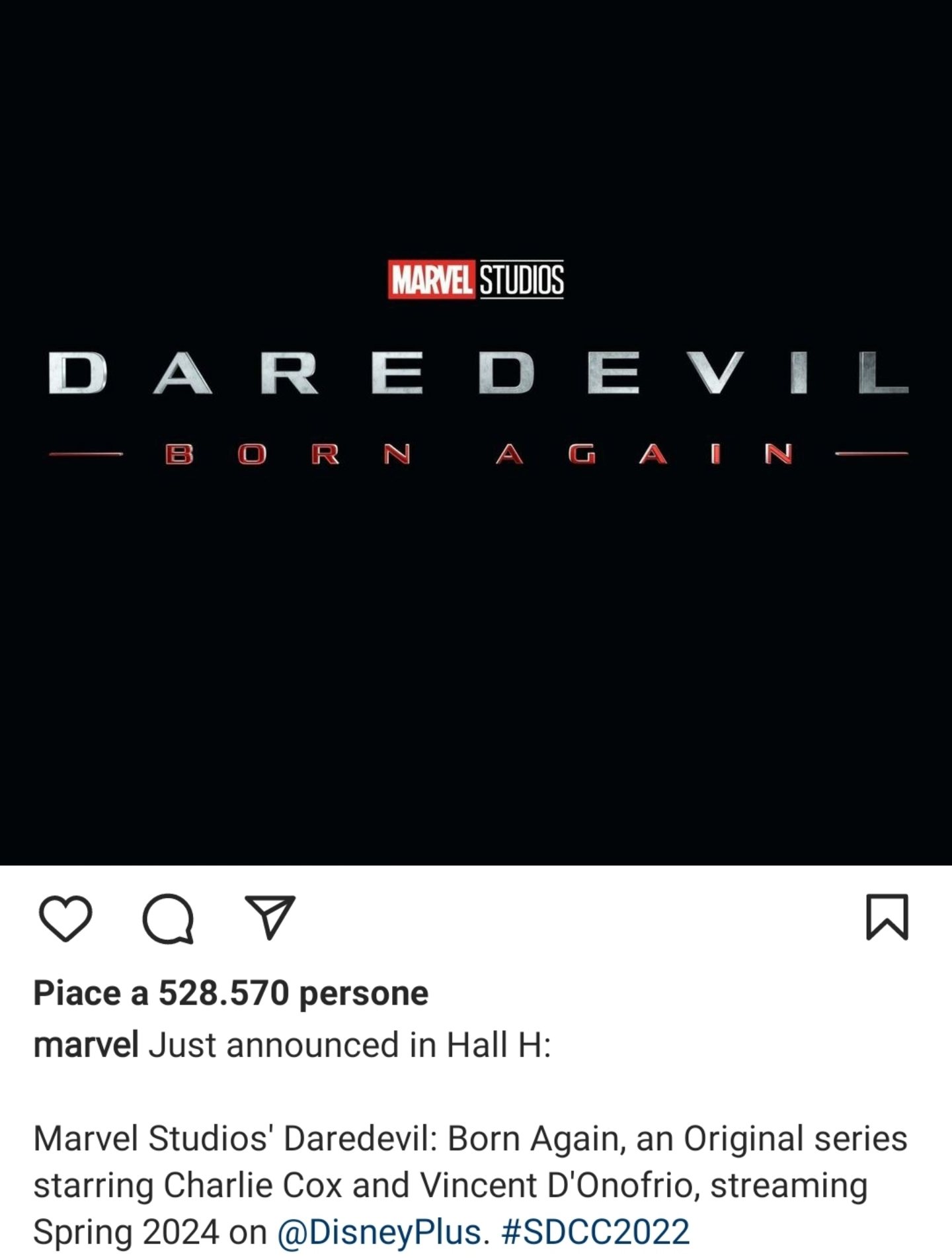Click the red BORN AGAIN subtitle text
This screenshot has width=952, height=1258.
[x=479, y=454]
